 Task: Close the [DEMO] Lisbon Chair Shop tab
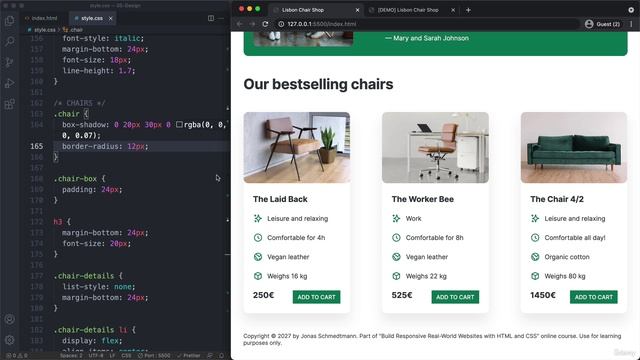tap(453, 10)
